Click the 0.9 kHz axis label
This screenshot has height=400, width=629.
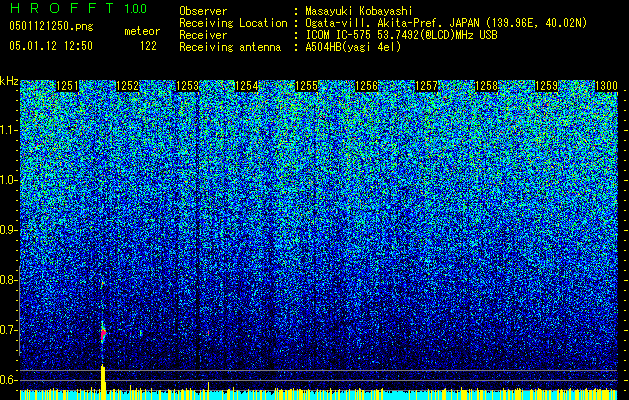[8, 230]
